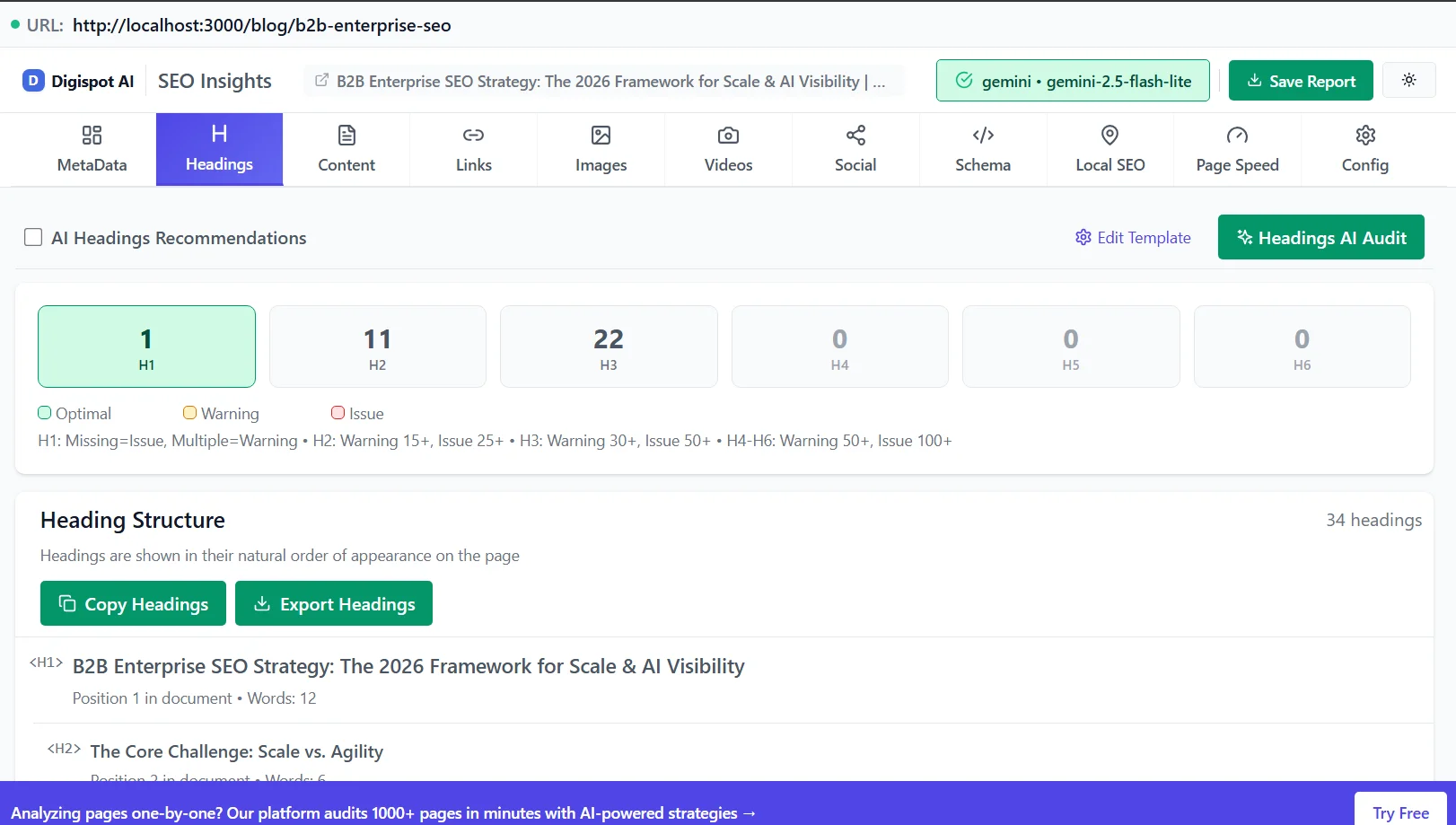Open the Edit Template link
The image size is (1456, 825).
click(1133, 238)
